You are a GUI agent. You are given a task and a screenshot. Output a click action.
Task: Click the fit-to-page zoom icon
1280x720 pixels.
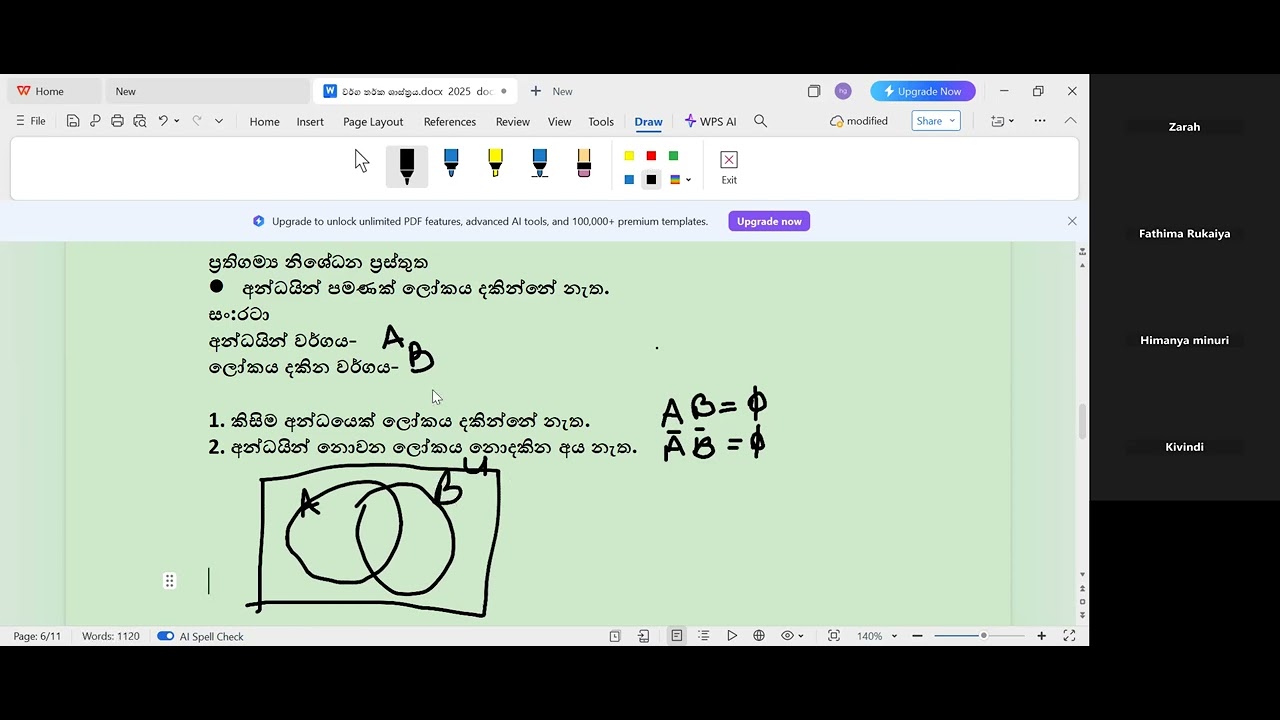click(x=834, y=636)
